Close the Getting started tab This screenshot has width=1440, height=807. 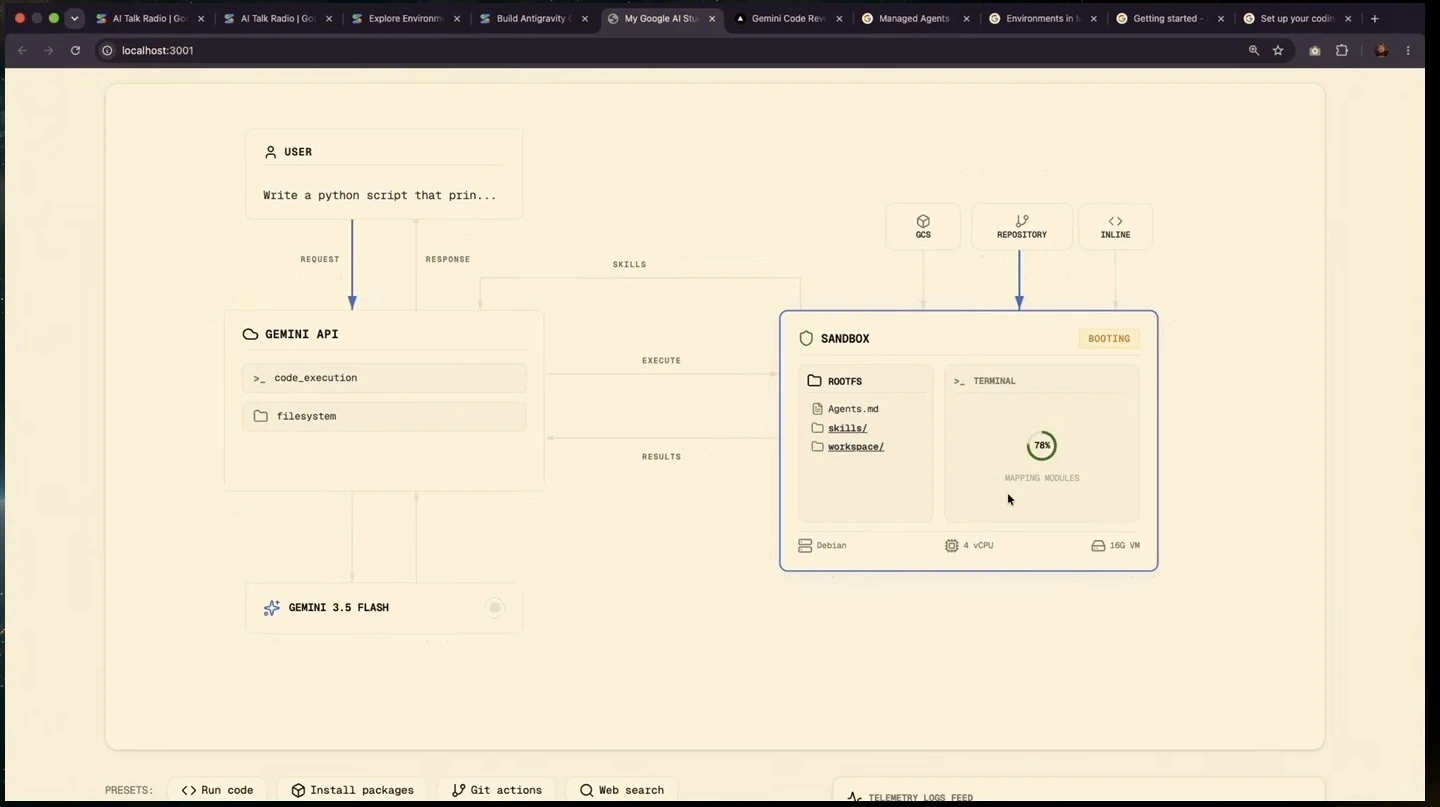pos(1221,18)
